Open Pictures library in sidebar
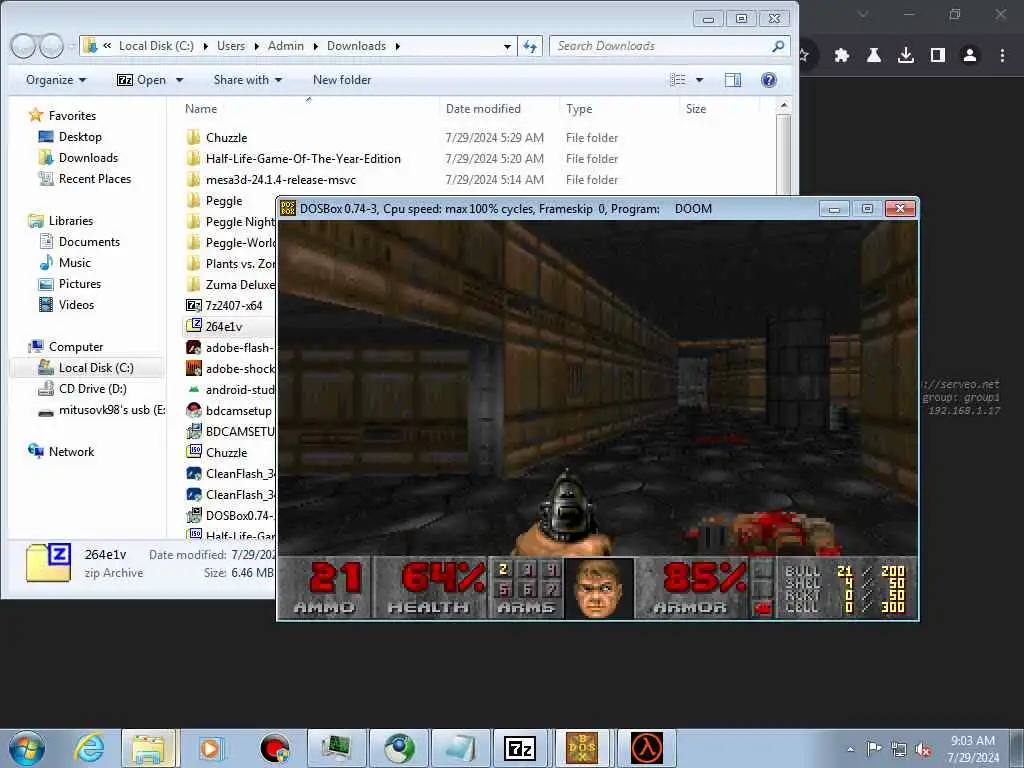 pos(79,283)
